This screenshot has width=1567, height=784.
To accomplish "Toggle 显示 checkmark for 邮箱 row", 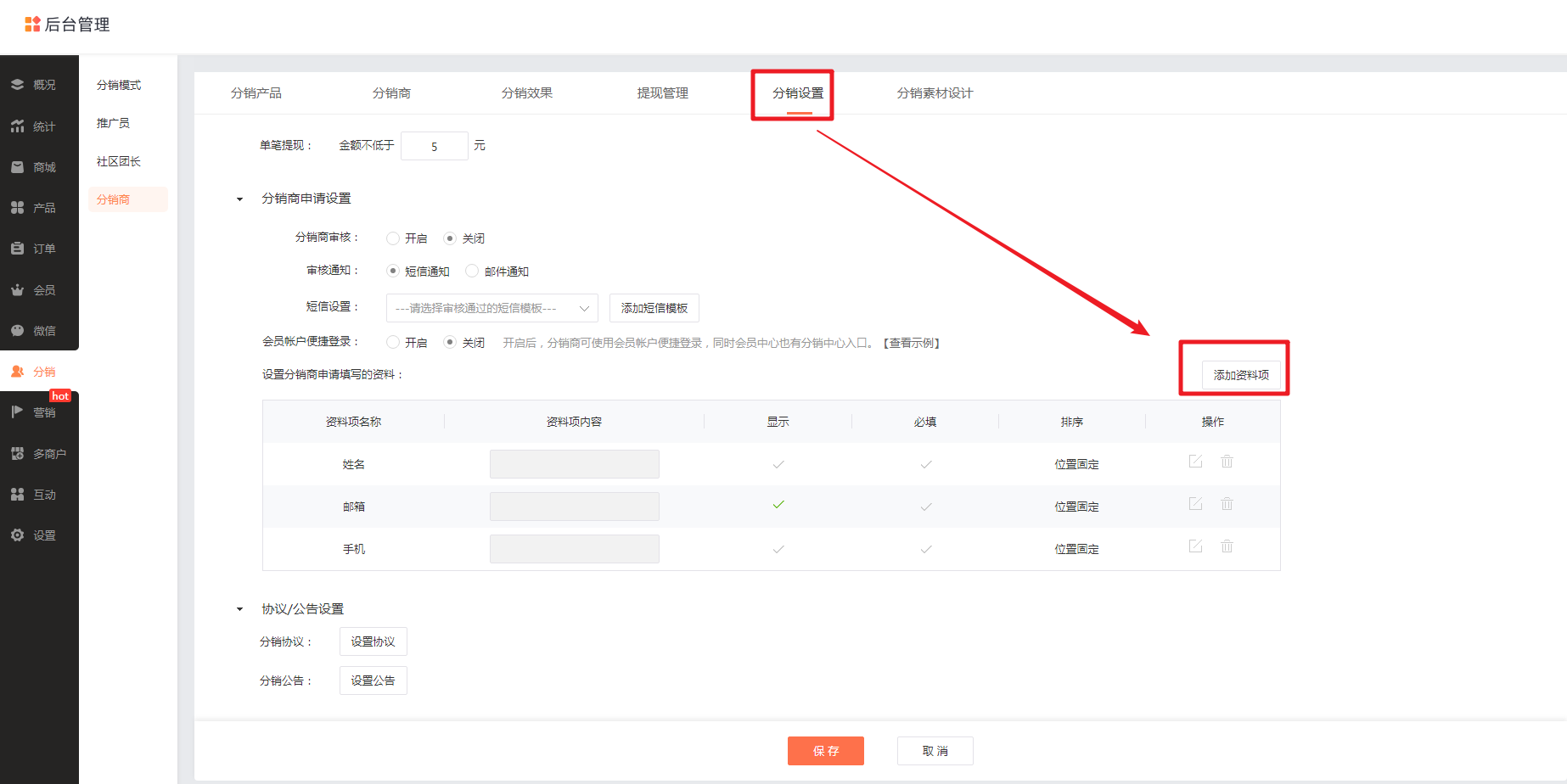I will [x=778, y=505].
